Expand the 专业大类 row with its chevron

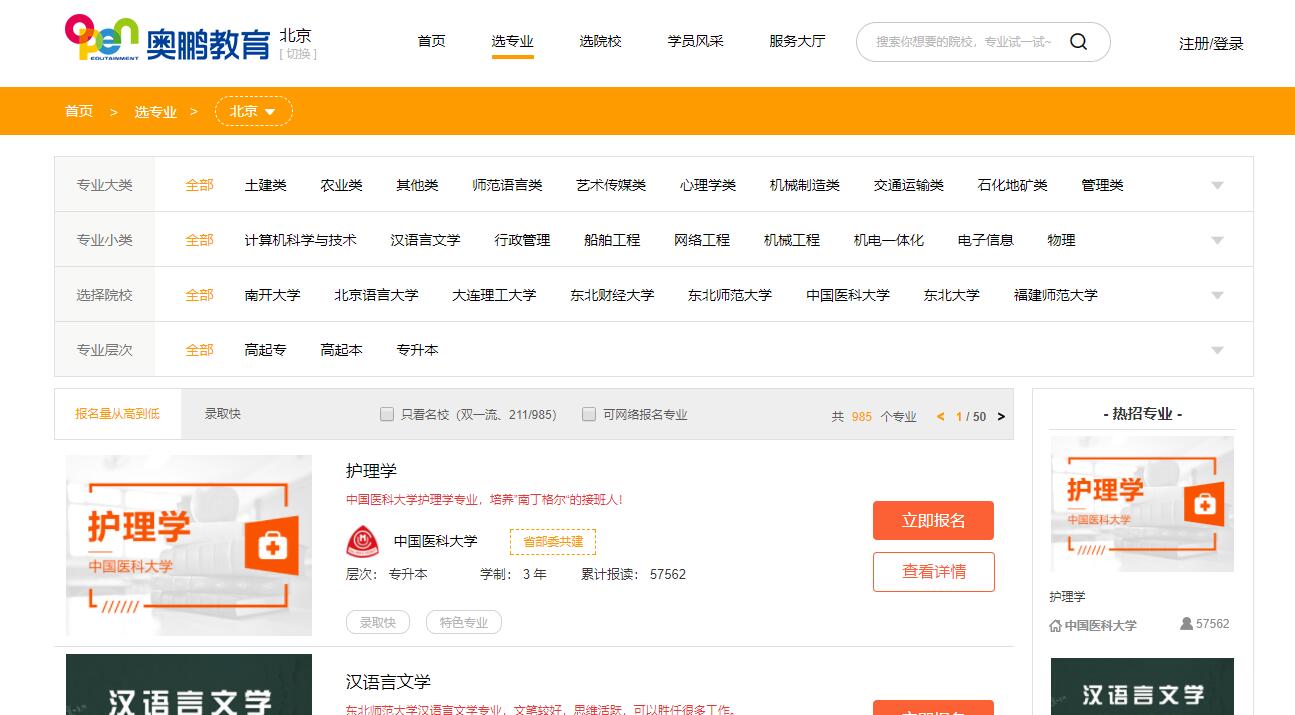(x=1217, y=184)
